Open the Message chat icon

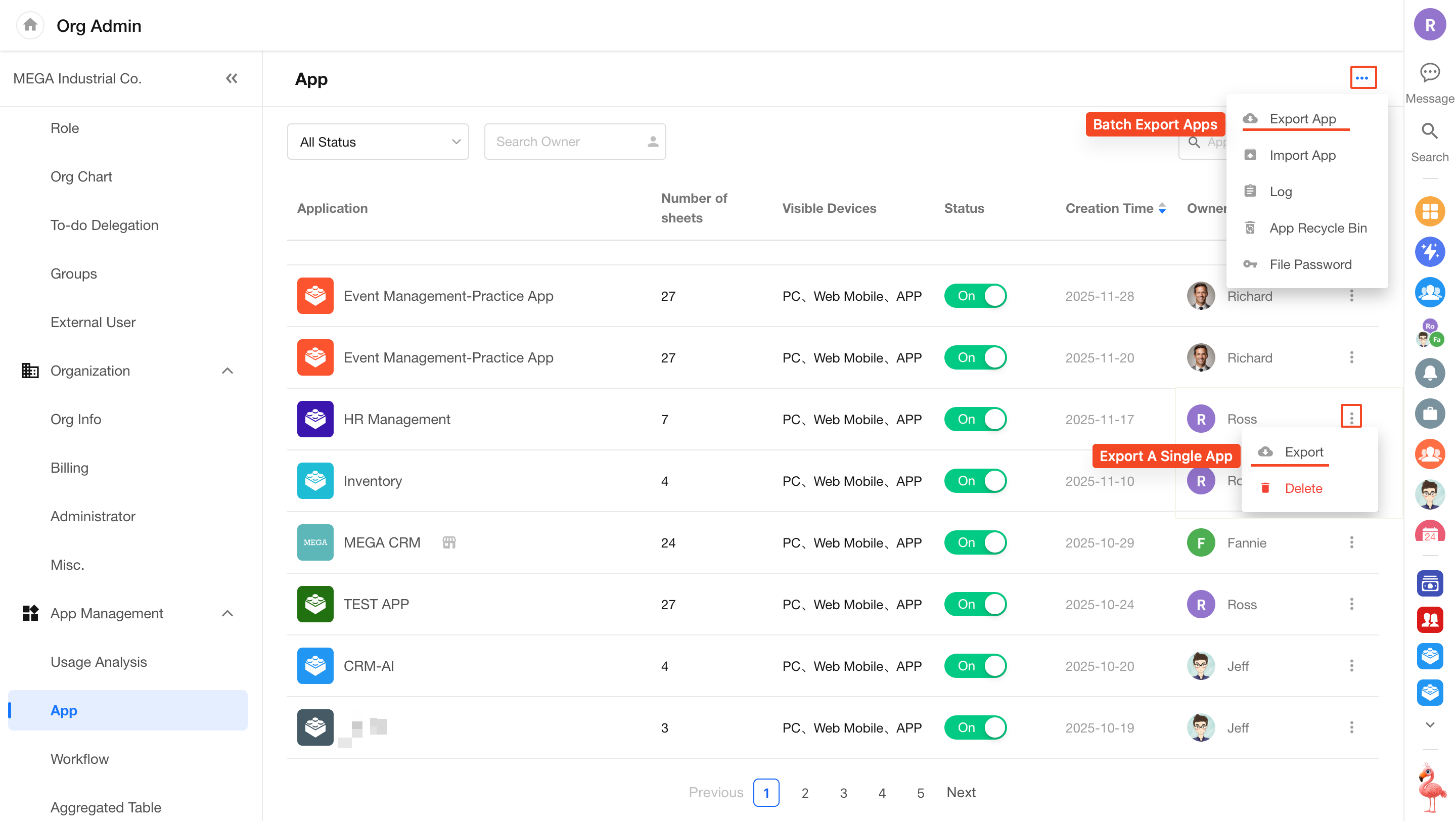pyautogui.click(x=1429, y=73)
